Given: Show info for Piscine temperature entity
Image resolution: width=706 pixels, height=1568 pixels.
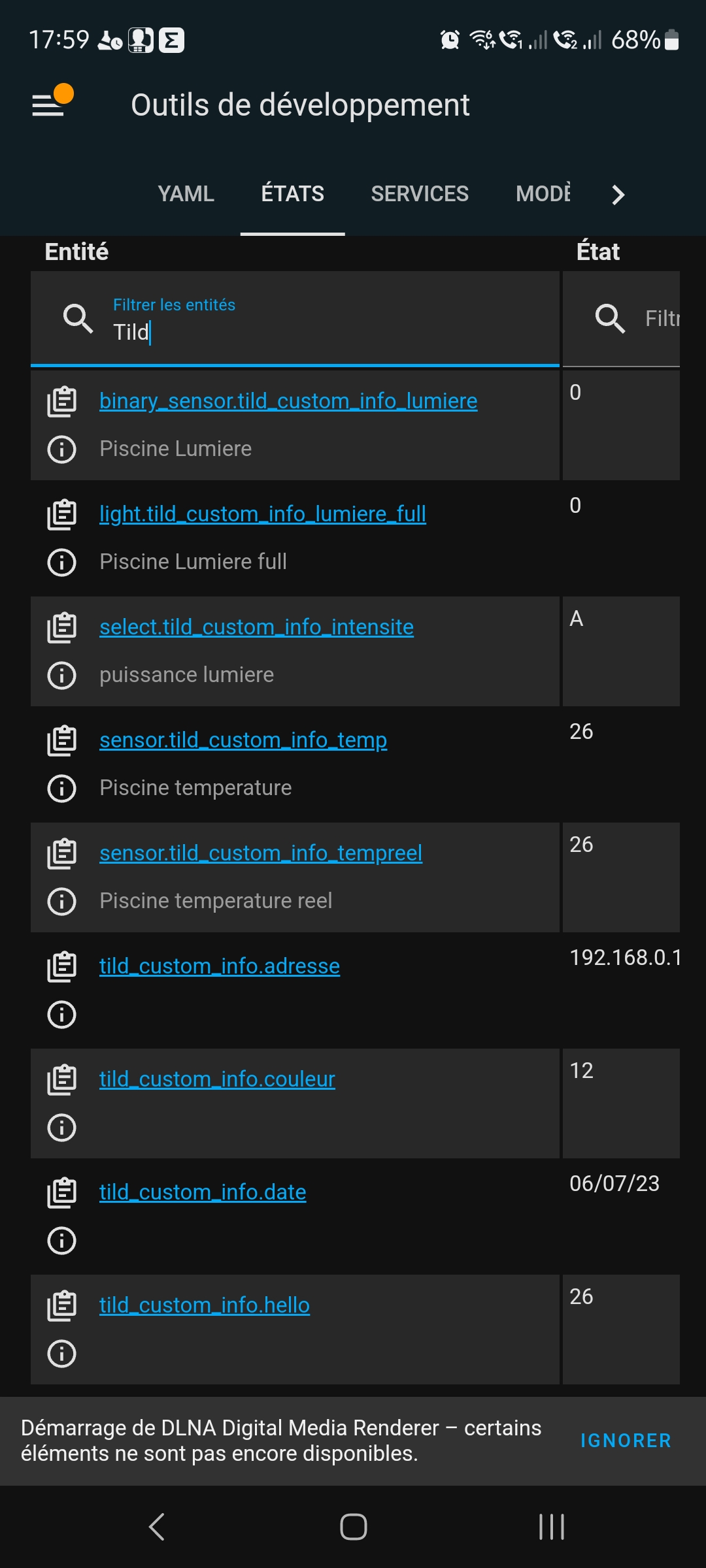Looking at the screenshot, I should tap(62, 789).
